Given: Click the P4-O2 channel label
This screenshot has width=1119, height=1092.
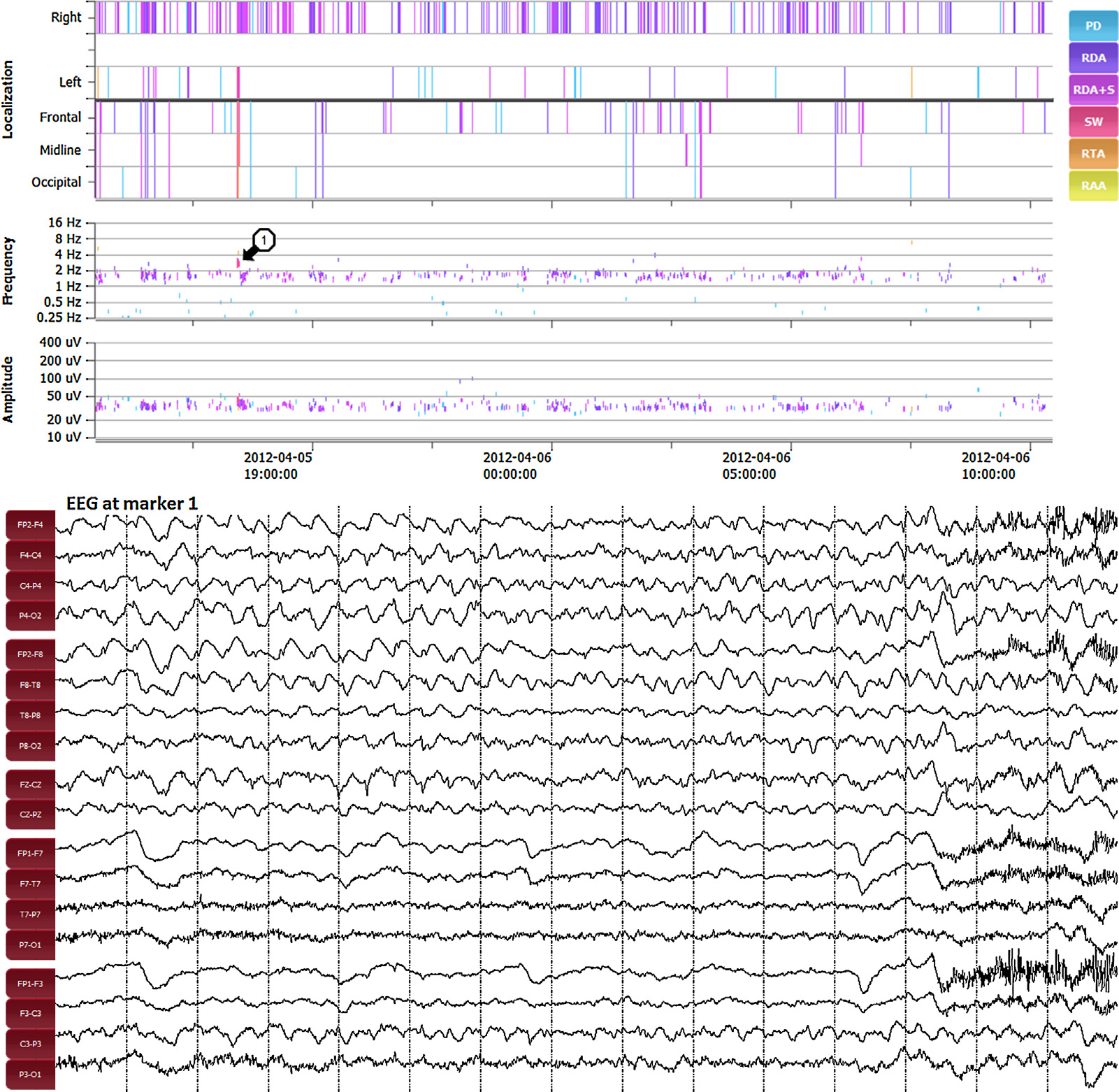Looking at the screenshot, I should [x=30, y=616].
